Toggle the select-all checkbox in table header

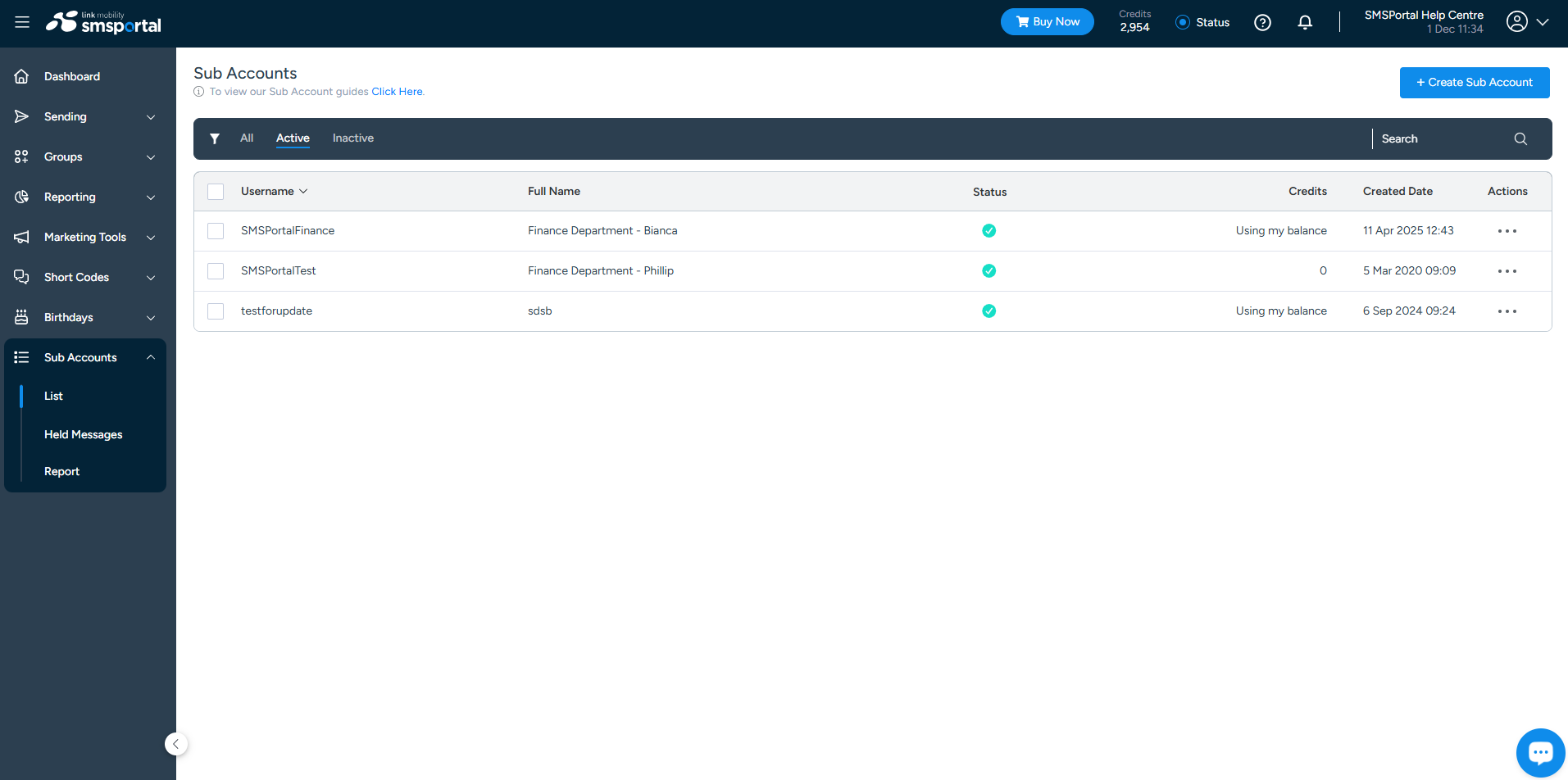point(216,192)
